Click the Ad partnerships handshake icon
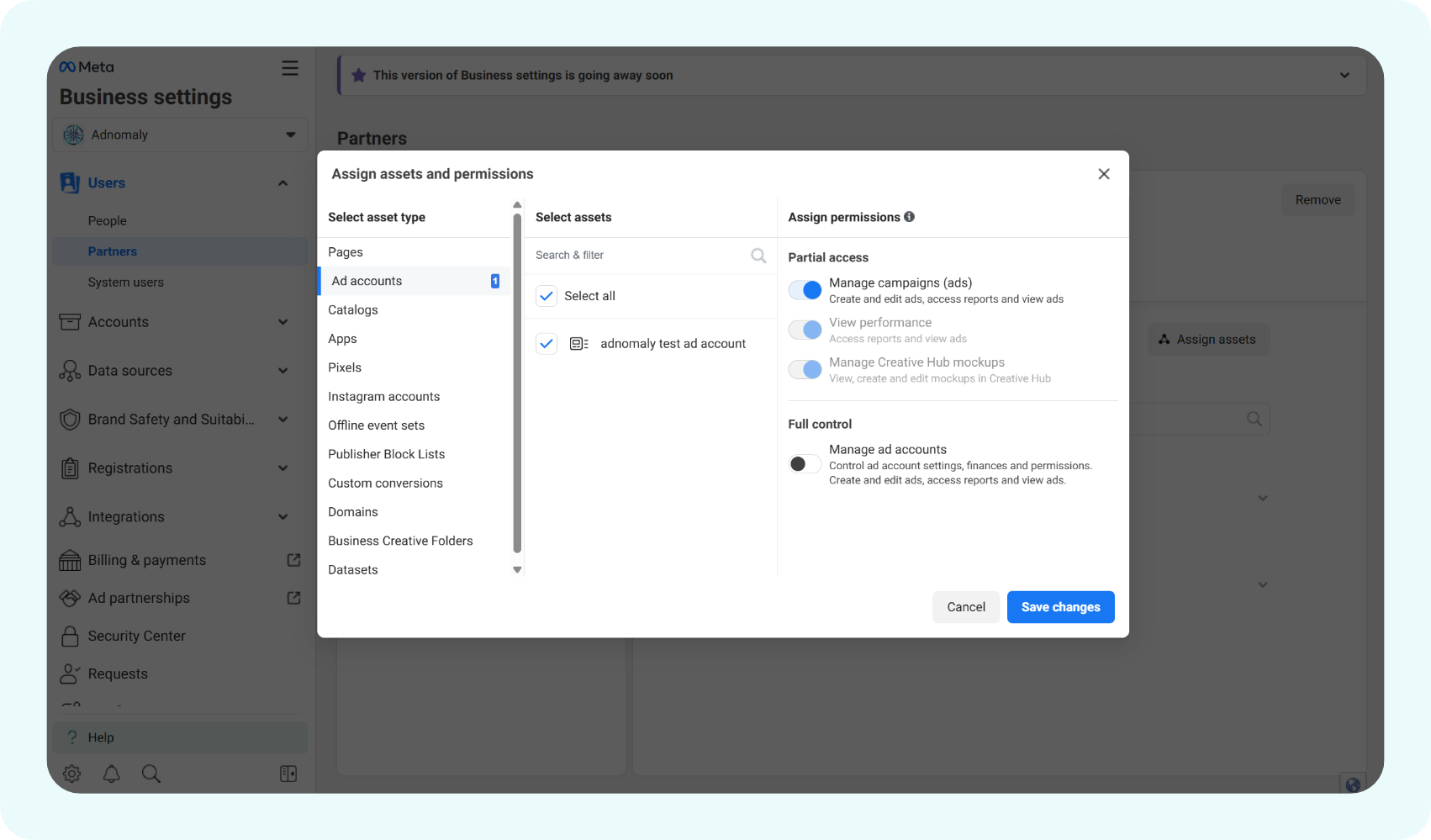 [x=70, y=598]
